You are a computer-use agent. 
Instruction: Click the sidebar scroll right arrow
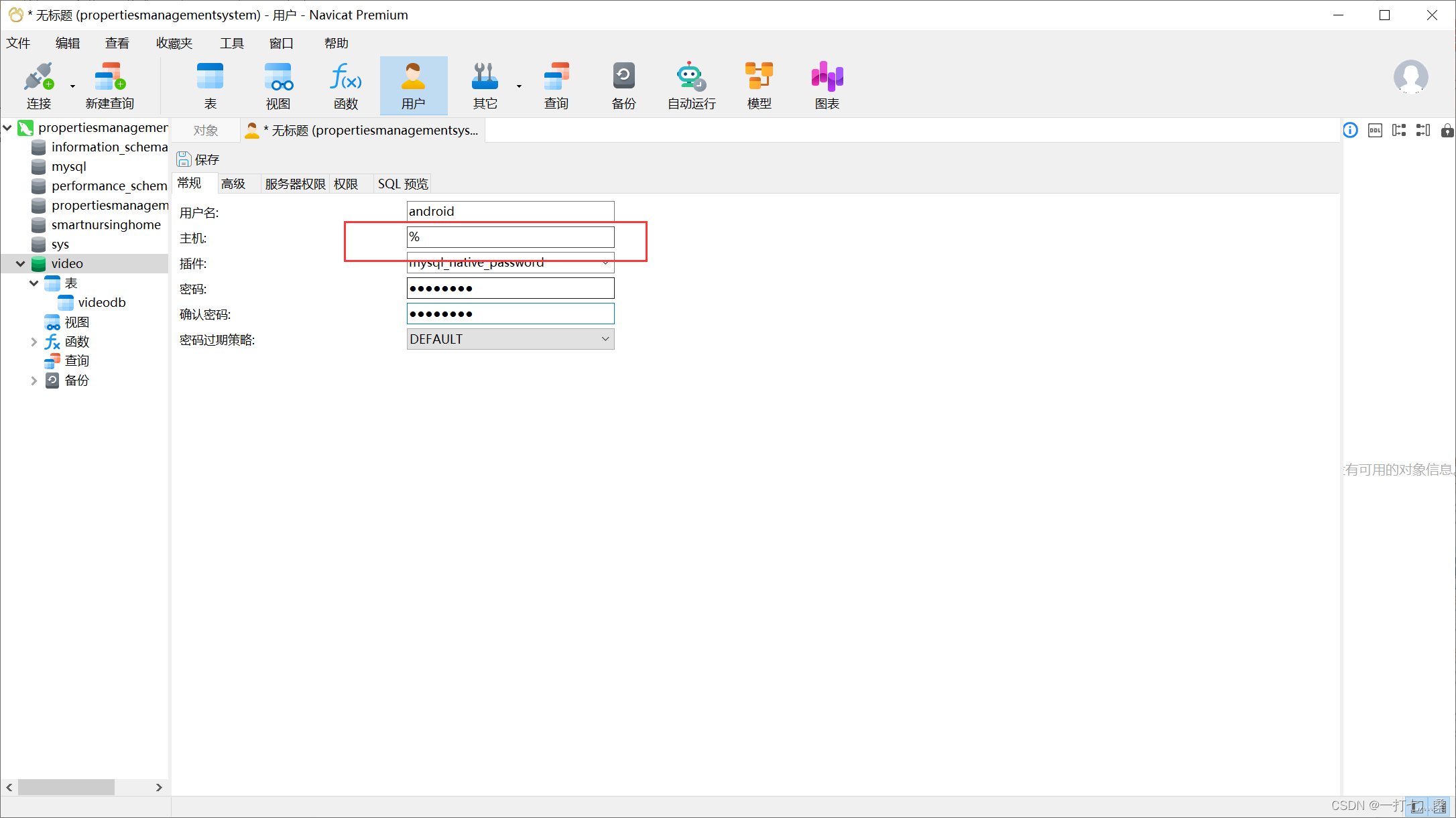(x=159, y=787)
